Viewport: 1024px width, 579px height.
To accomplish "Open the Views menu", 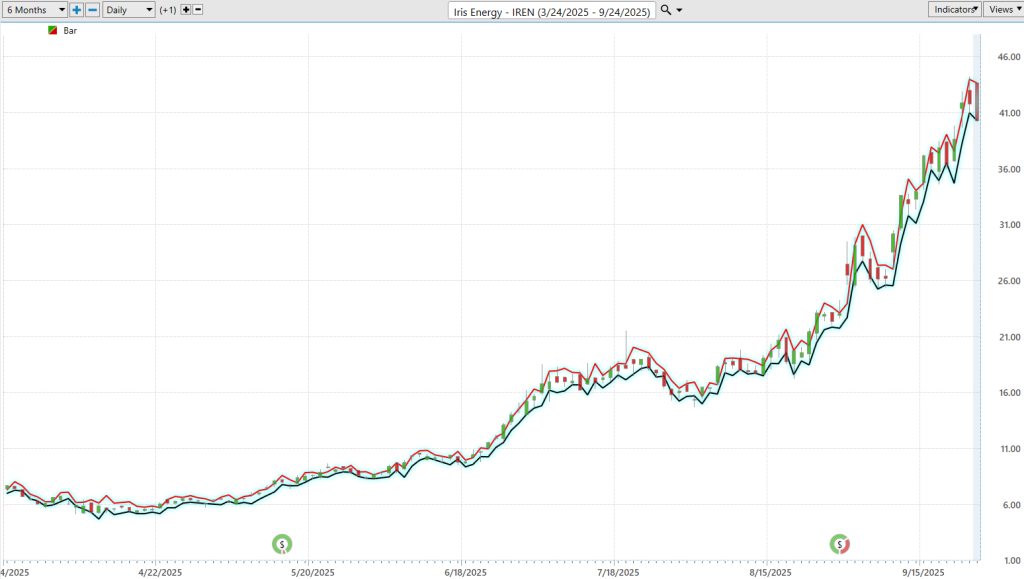I will coord(1003,9).
